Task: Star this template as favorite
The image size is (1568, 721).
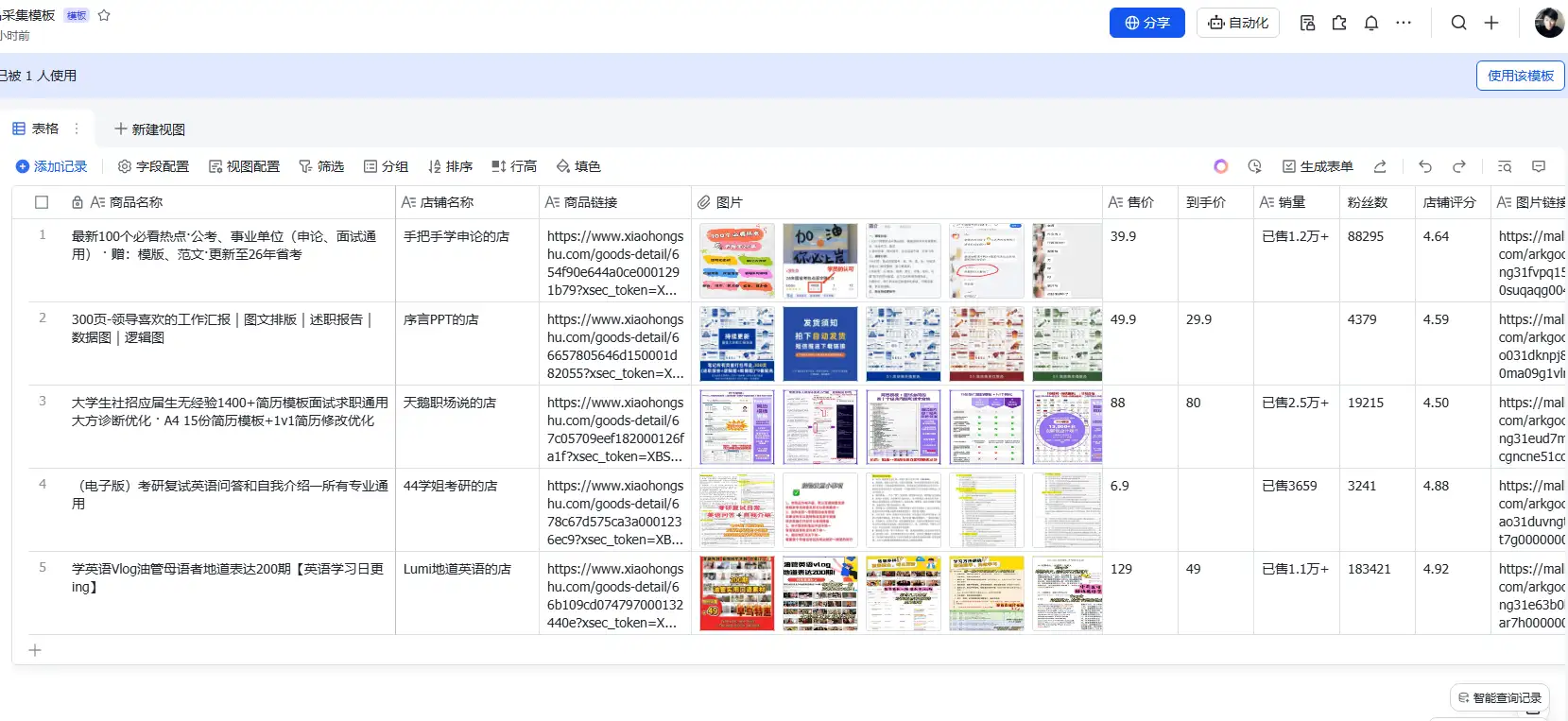Action: pyautogui.click(x=104, y=15)
